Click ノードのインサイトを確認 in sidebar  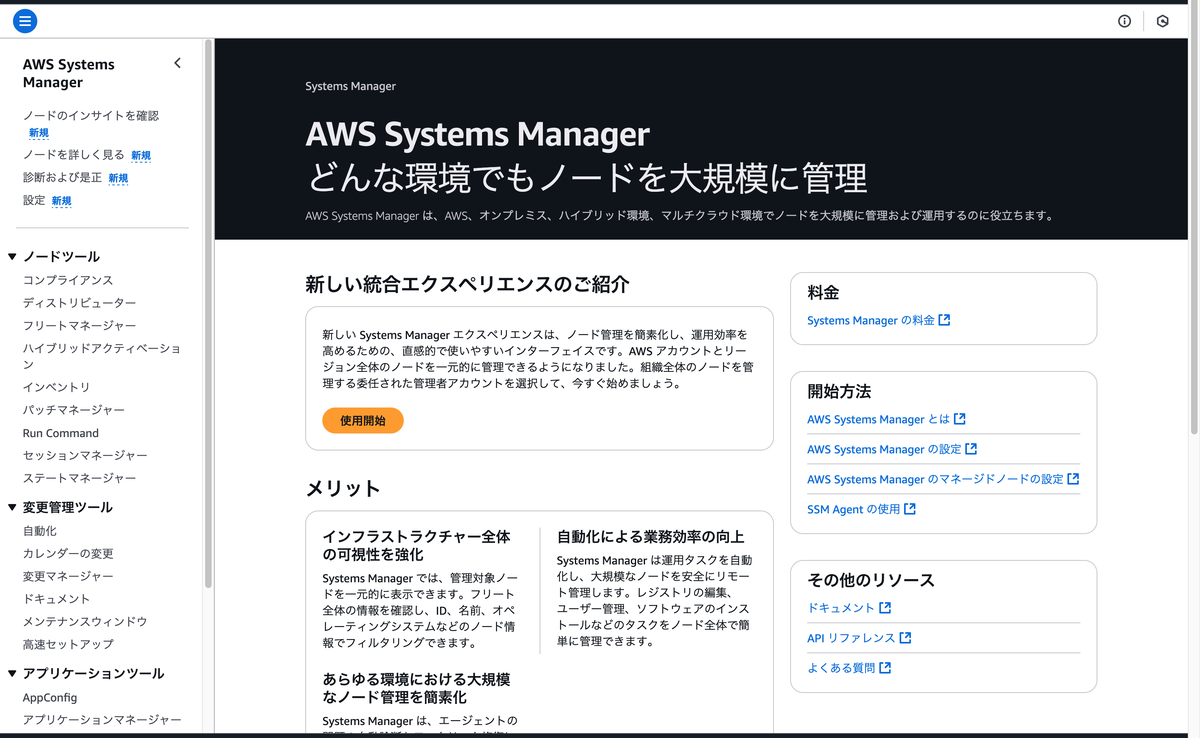point(91,116)
